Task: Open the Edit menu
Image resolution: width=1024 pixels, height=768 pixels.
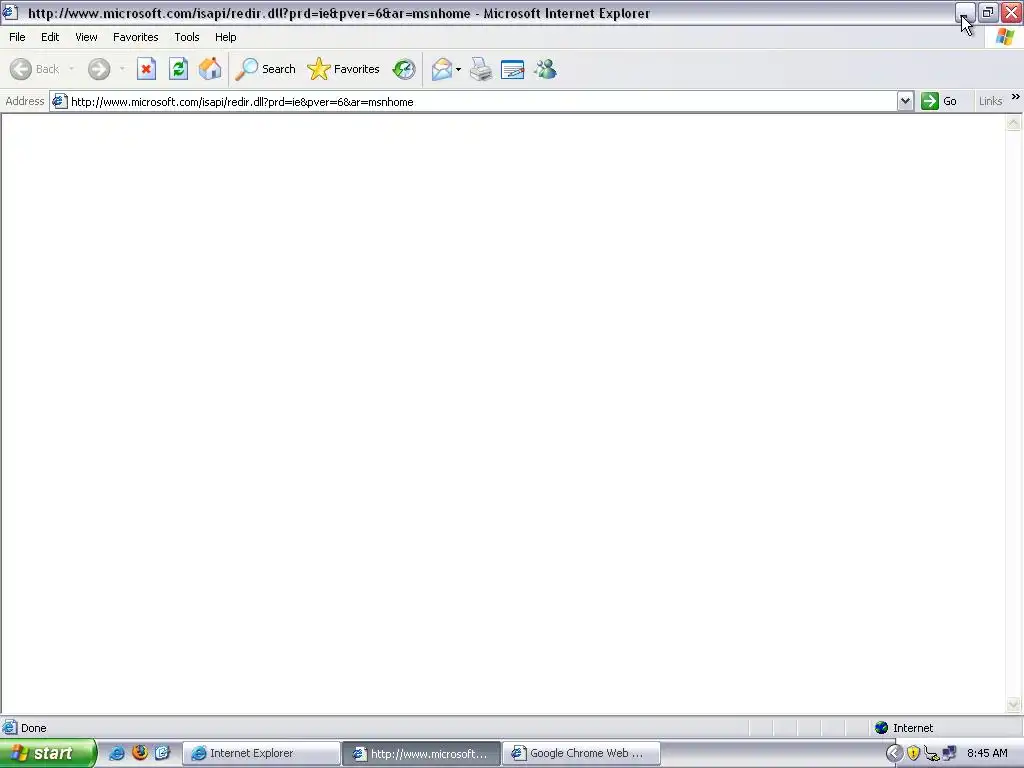Action: pos(50,37)
